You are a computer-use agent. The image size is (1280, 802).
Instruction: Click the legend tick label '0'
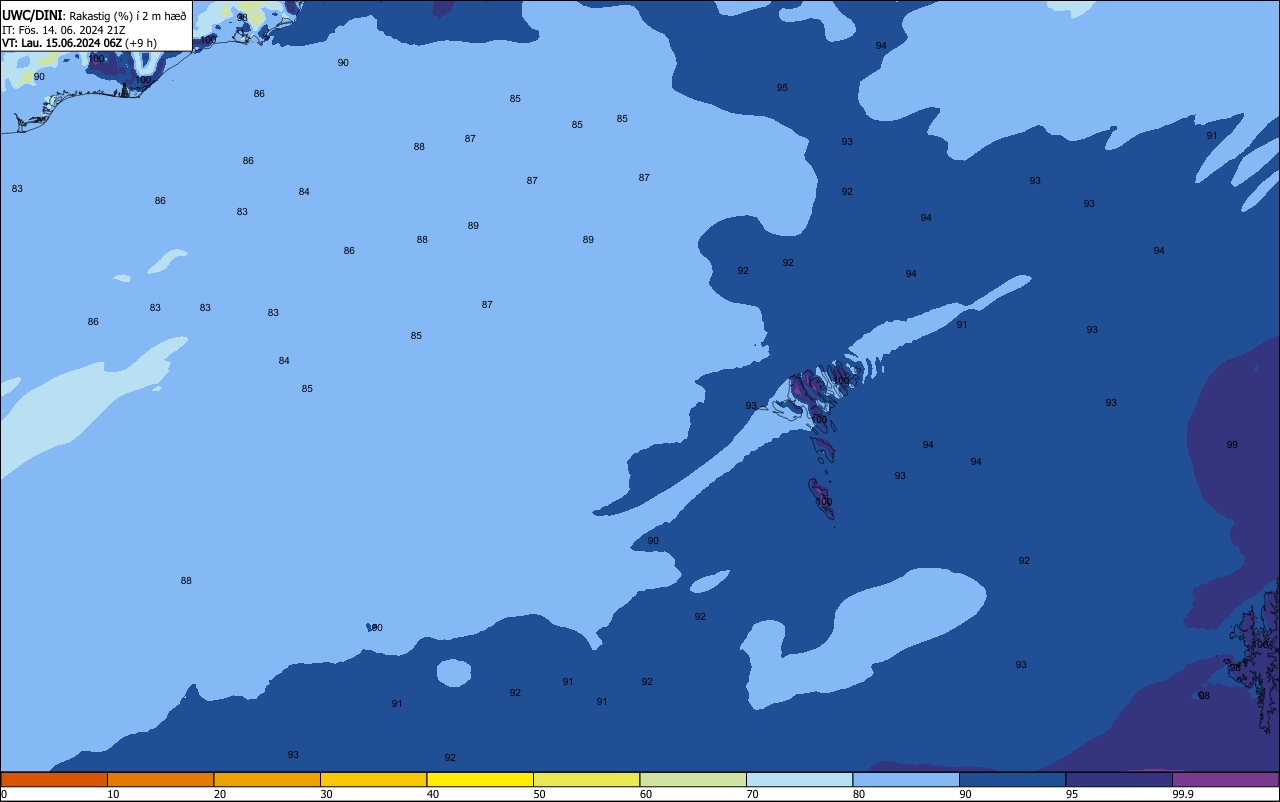(x=4, y=794)
